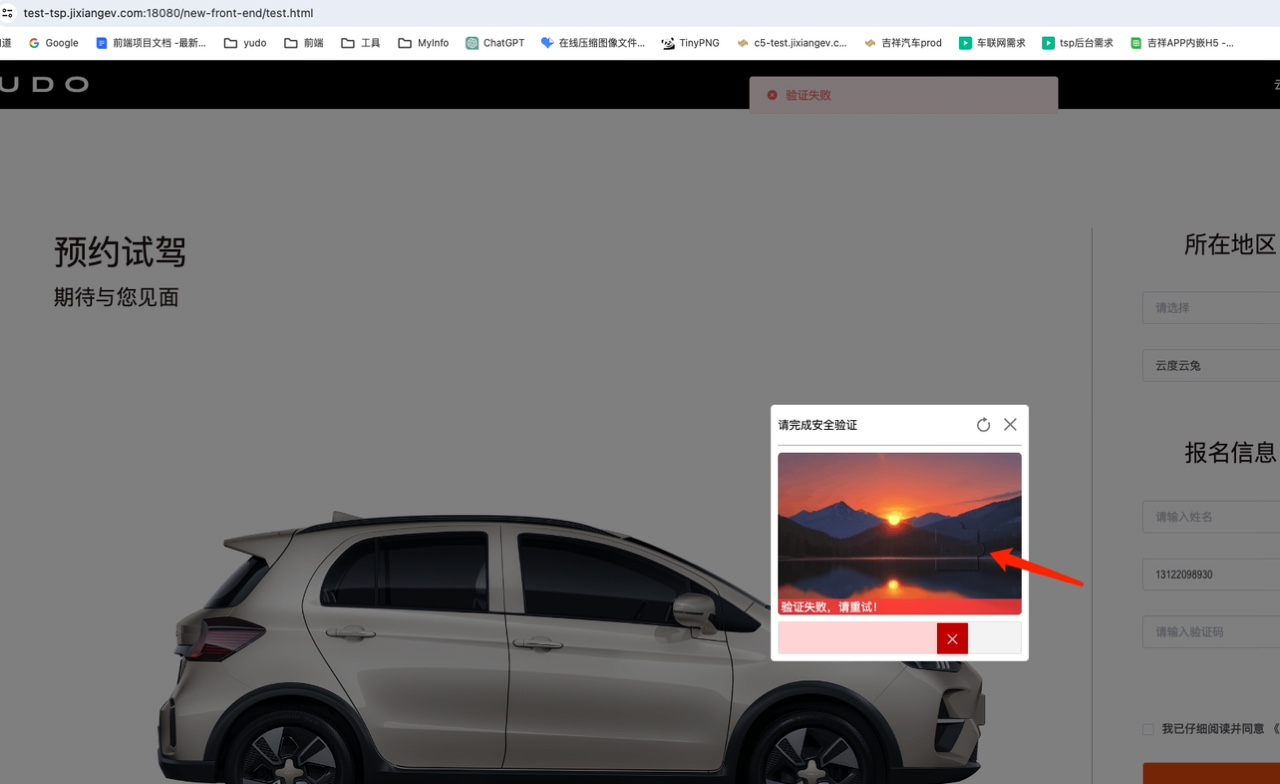The width and height of the screenshot is (1280, 784).
Task: Click the 期待与您见面 subtitle
Action: (116, 297)
